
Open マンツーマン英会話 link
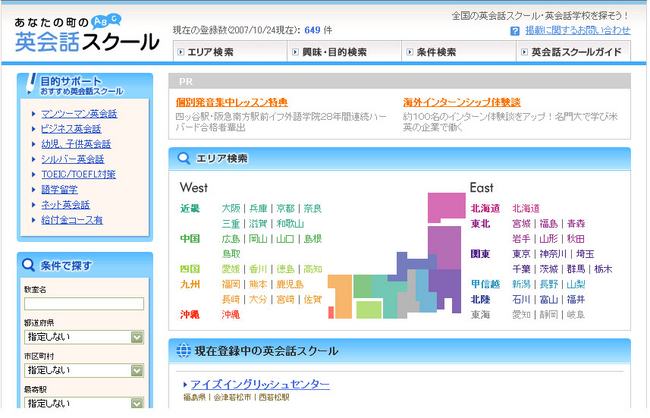pyautogui.click(x=79, y=114)
